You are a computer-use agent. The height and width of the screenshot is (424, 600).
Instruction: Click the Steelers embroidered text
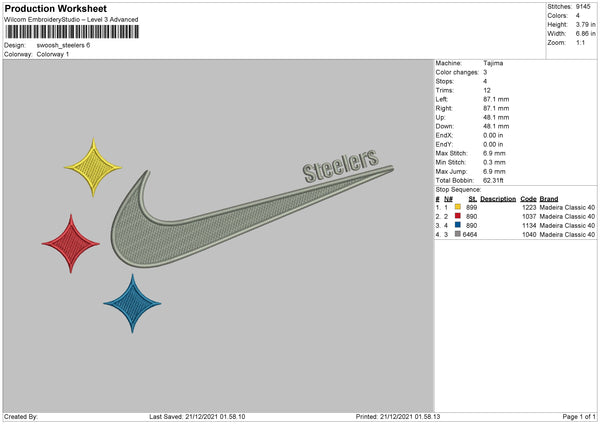pyautogui.click(x=341, y=165)
